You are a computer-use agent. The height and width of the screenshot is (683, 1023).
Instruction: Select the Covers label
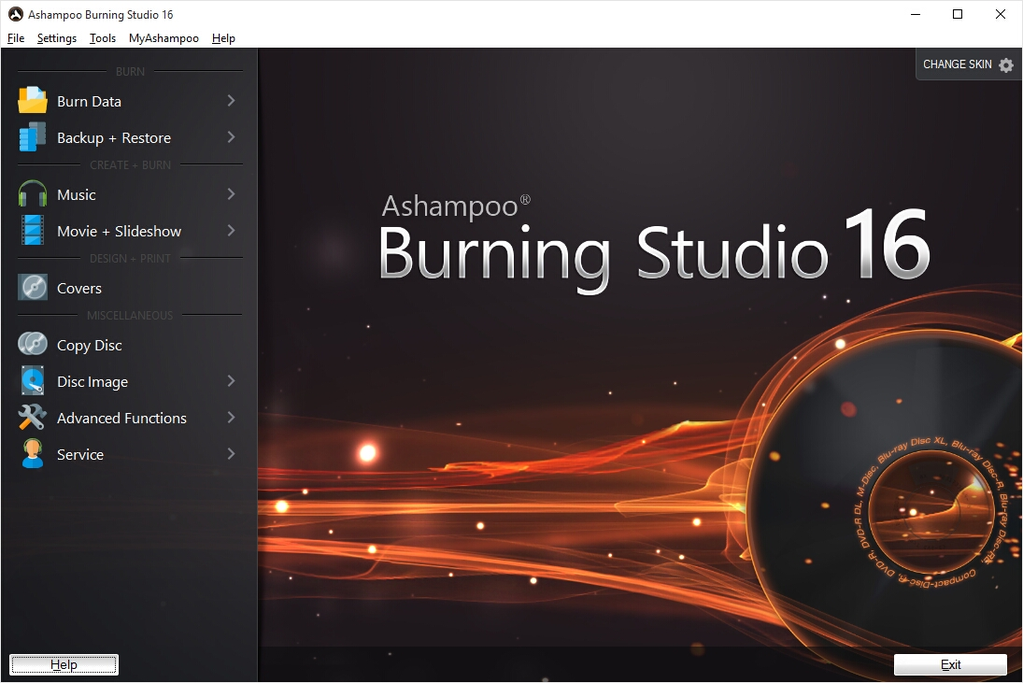tap(79, 288)
